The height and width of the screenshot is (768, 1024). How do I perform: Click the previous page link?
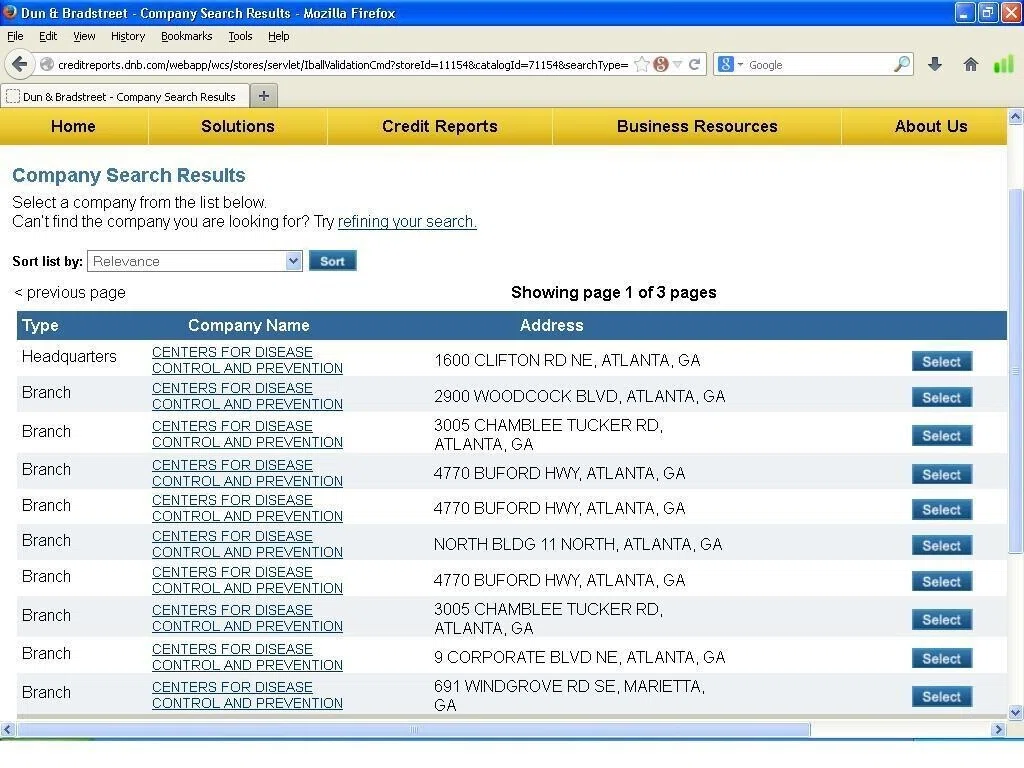pos(70,293)
